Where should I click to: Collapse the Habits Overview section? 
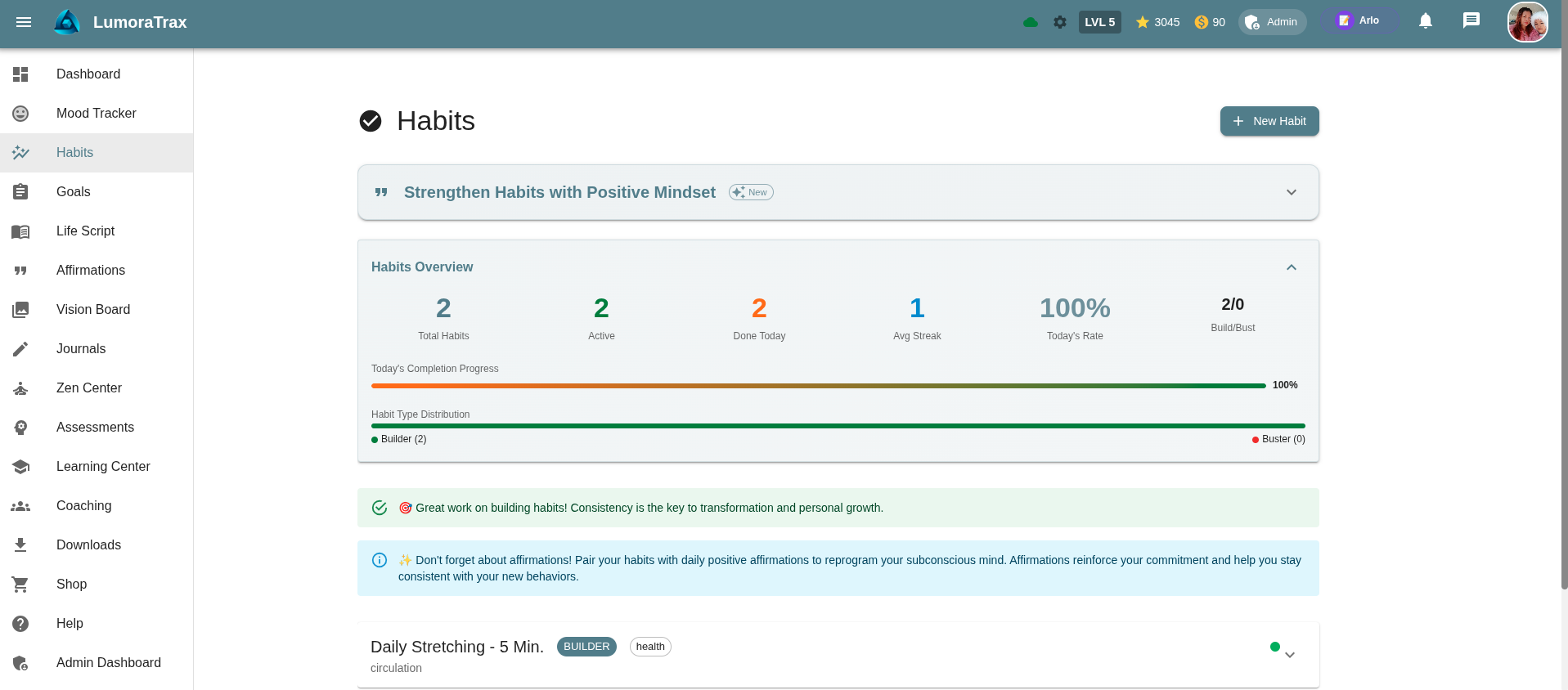(x=1292, y=267)
